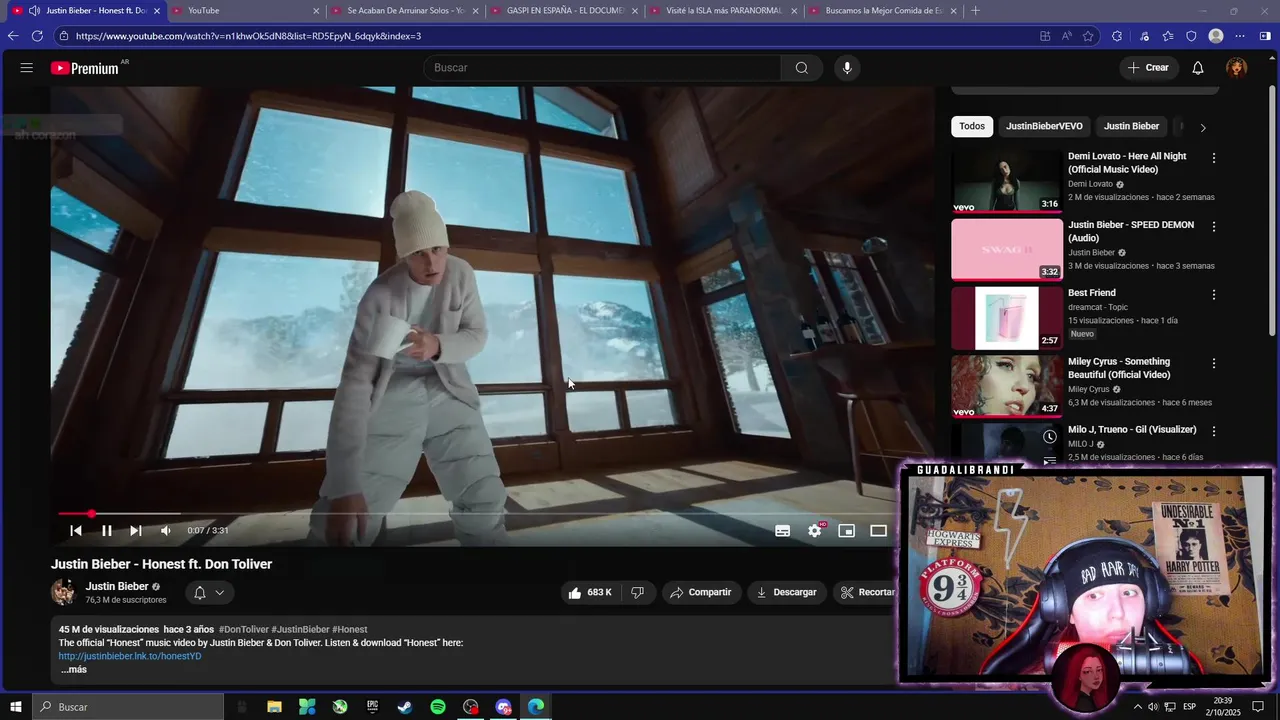Like the video with 683 K likes
Viewport: 1280px width, 720px height.
[589, 593]
